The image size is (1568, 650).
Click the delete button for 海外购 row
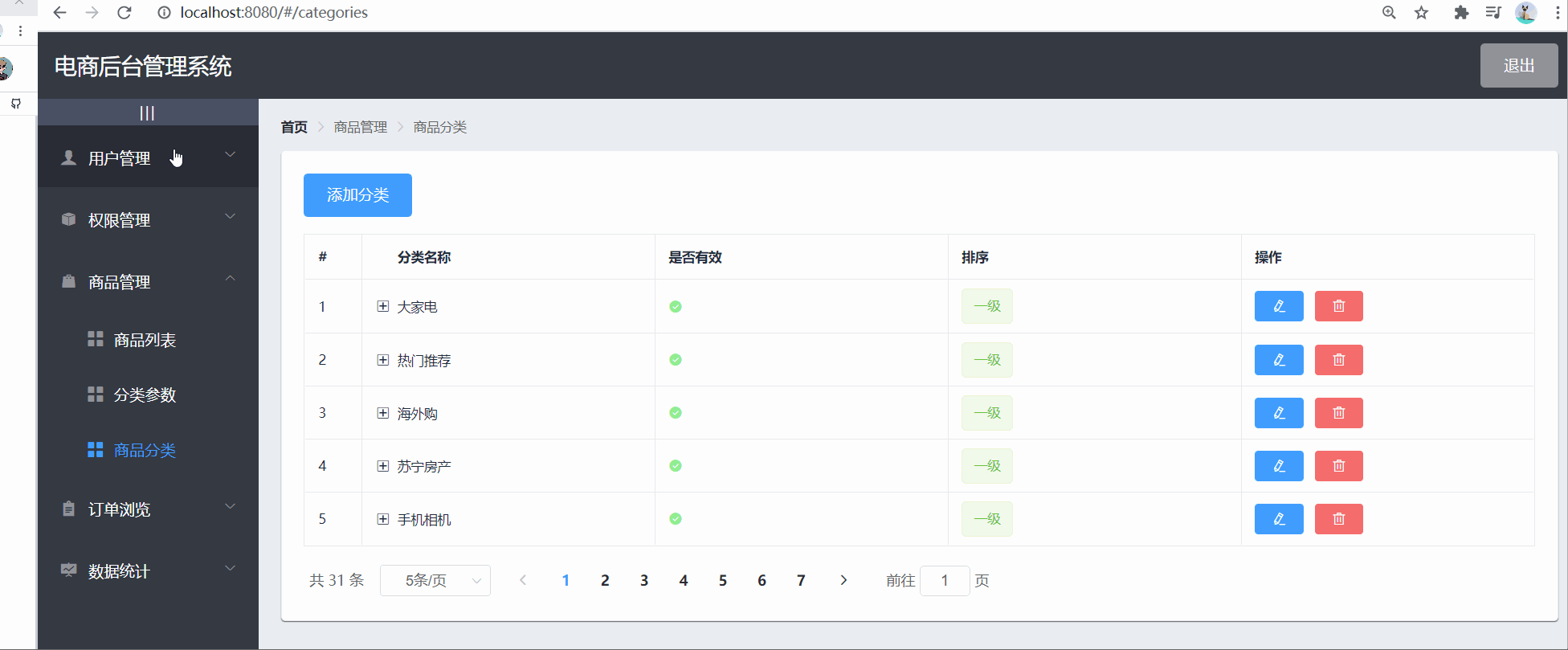coord(1339,413)
